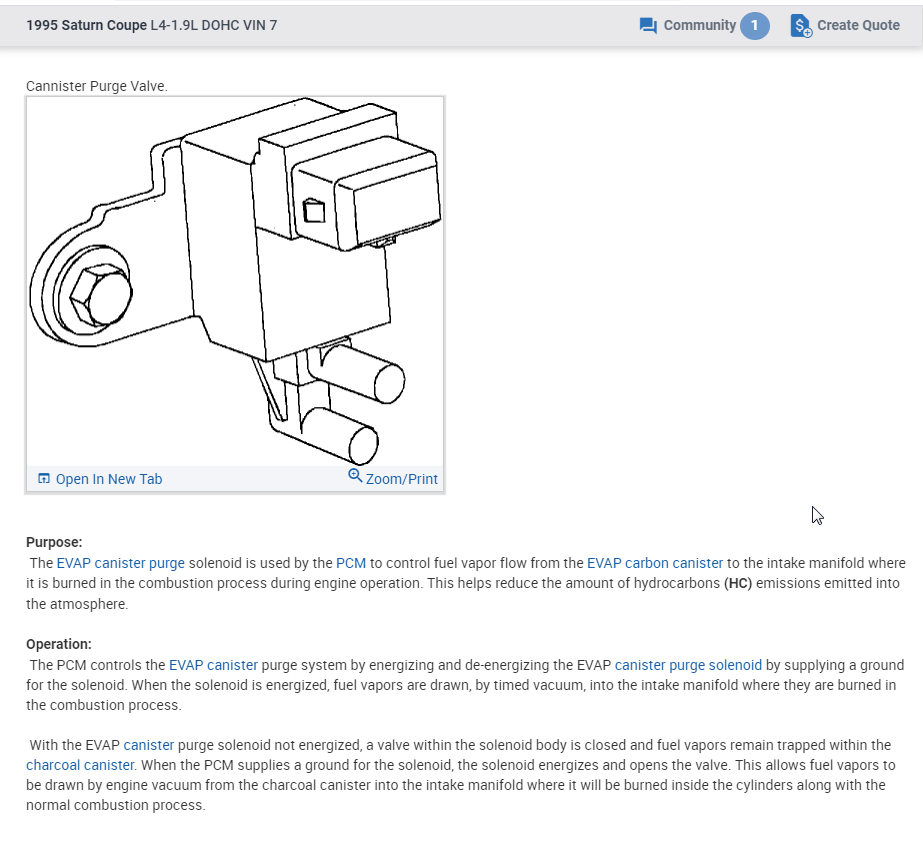Click the canister purge valve diagram
This screenshot has width=923, height=842.
pos(235,282)
